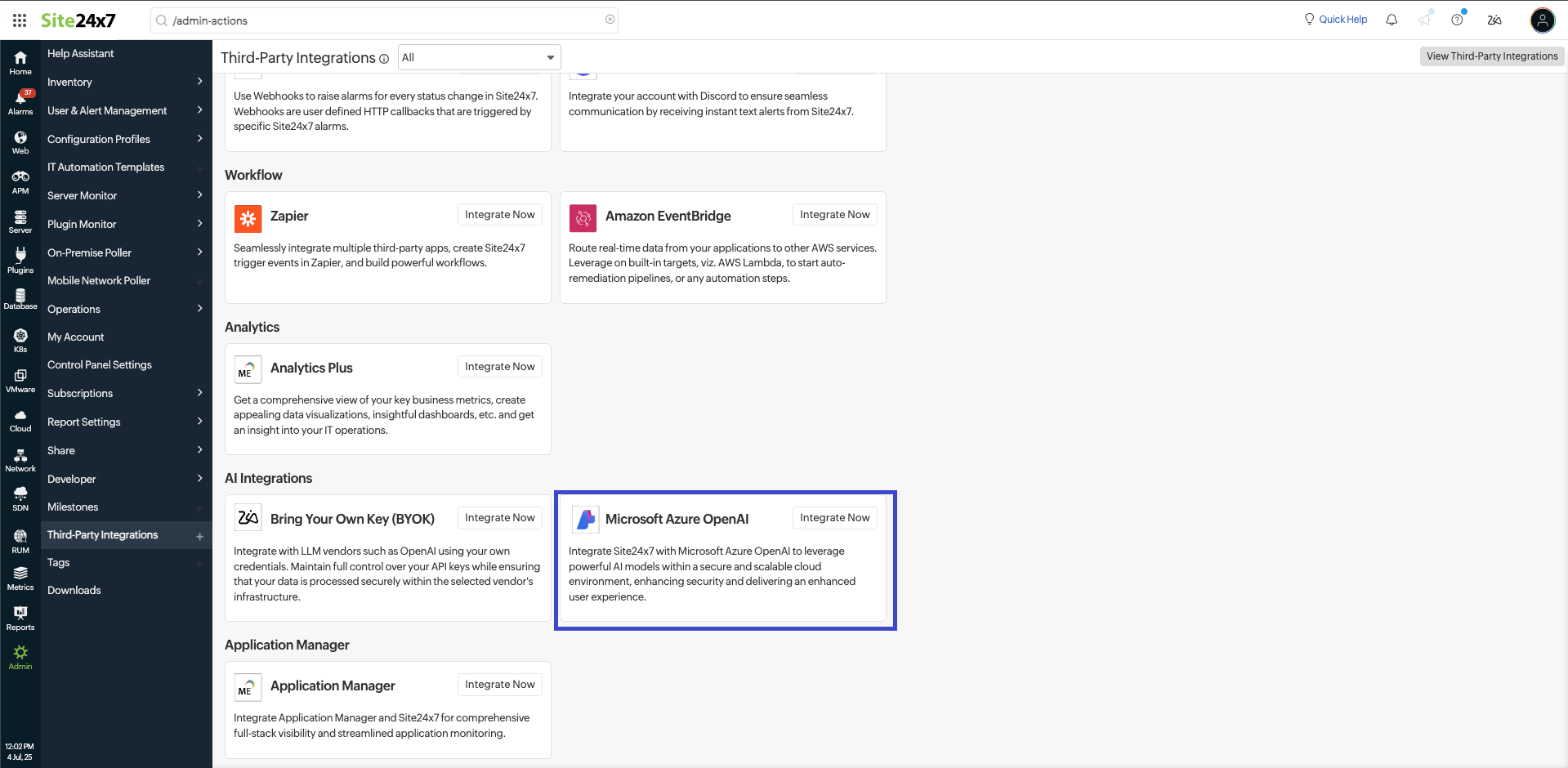Navigate to VMware monitoring via sidebar icon
The image size is (1568, 768).
pyautogui.click(x=20, y=379)
